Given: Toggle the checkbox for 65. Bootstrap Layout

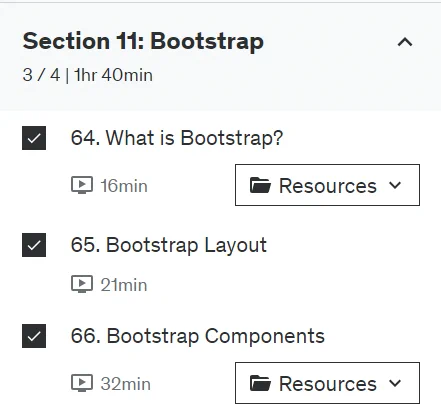Looking at the screenshot, I should coord(34,245).
